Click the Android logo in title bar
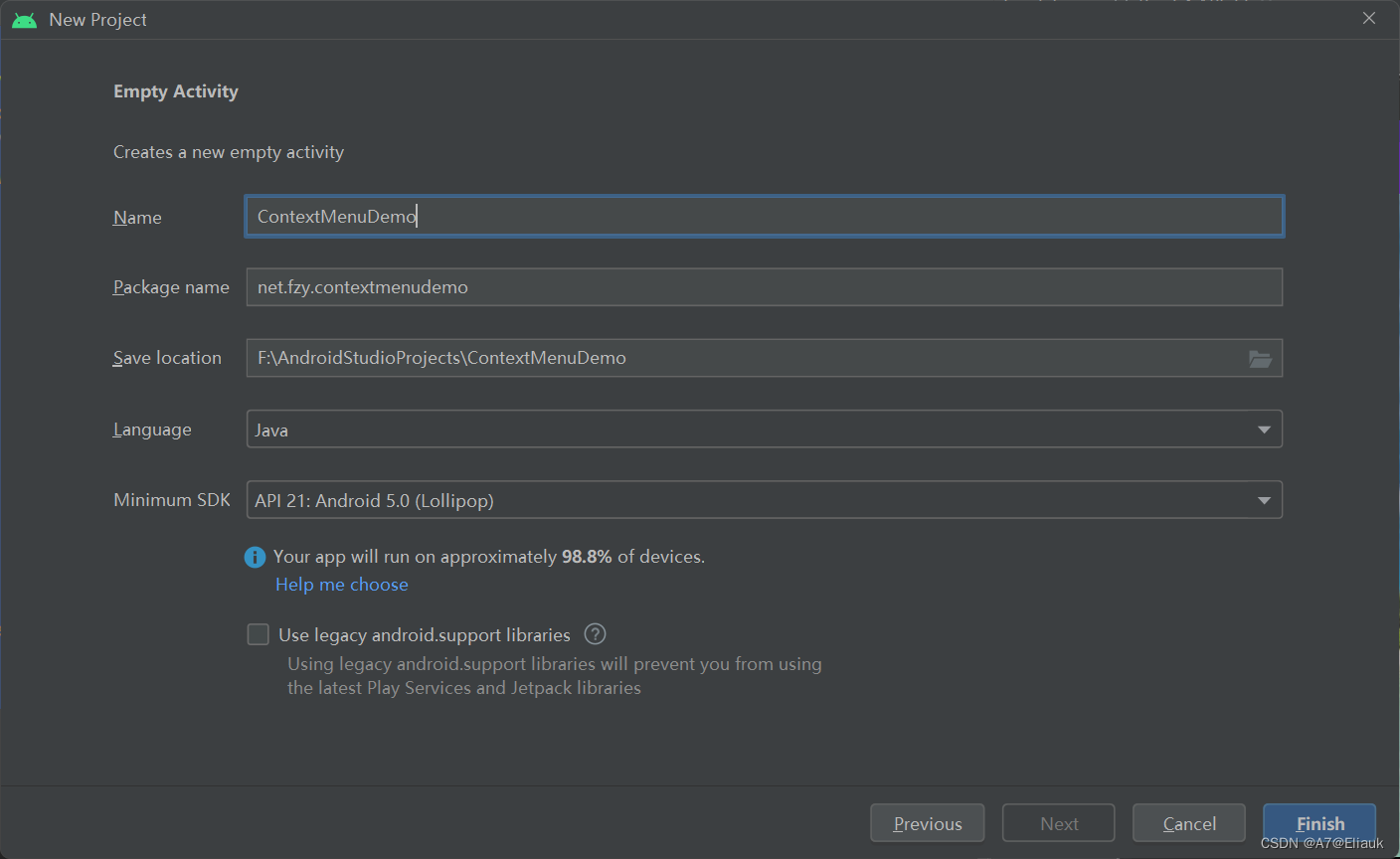 (x=24, y=20)
